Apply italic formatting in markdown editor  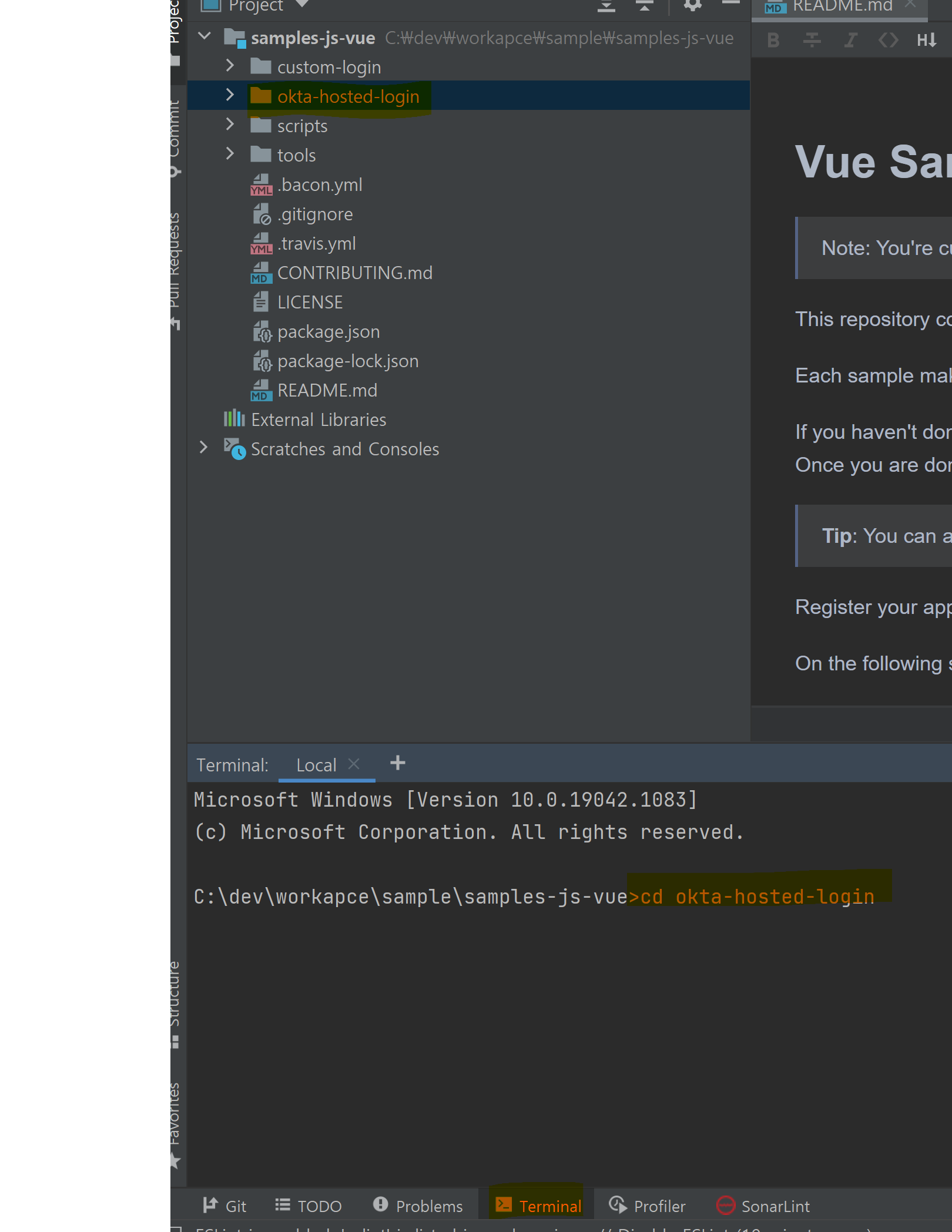pyautogui.click(x=850, y=40)
